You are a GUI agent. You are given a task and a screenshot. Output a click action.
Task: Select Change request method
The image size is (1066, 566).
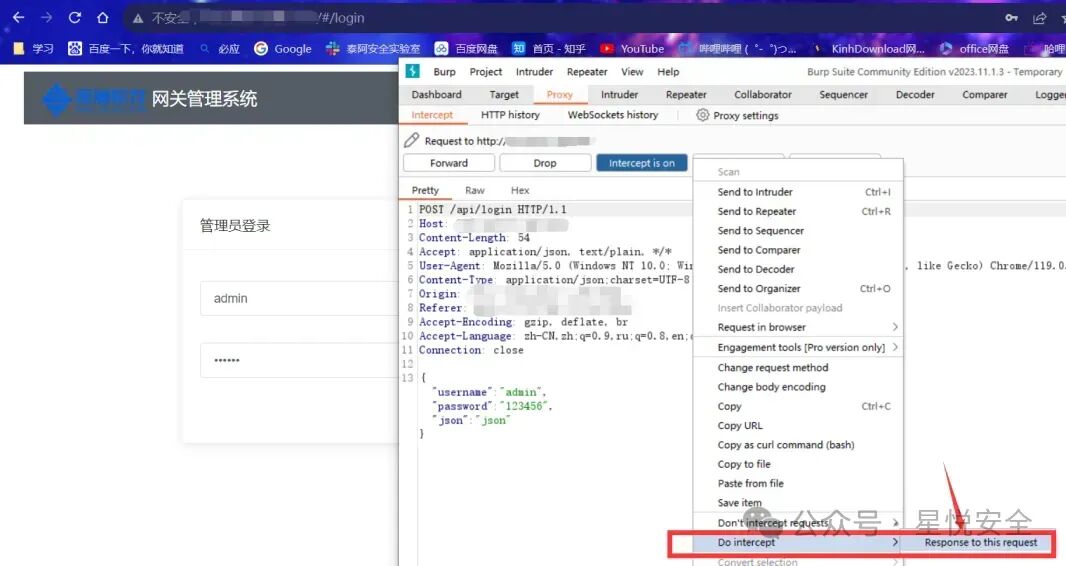click(x=798, y=368)
